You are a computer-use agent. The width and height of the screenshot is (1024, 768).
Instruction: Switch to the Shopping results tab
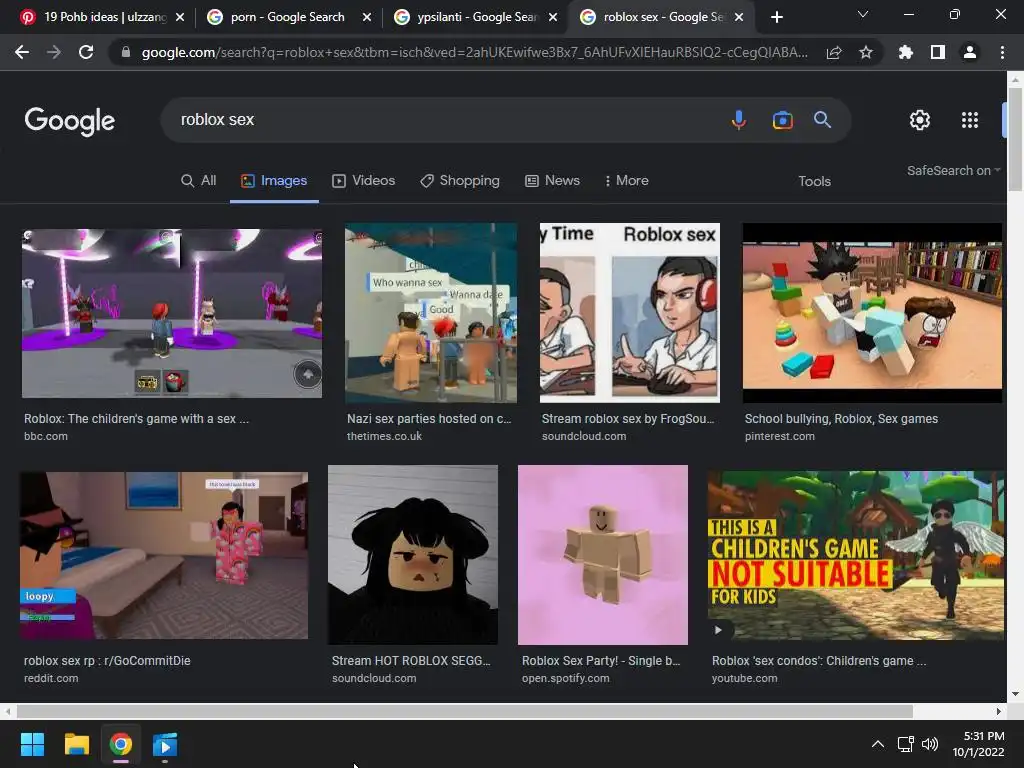(460, 180)
